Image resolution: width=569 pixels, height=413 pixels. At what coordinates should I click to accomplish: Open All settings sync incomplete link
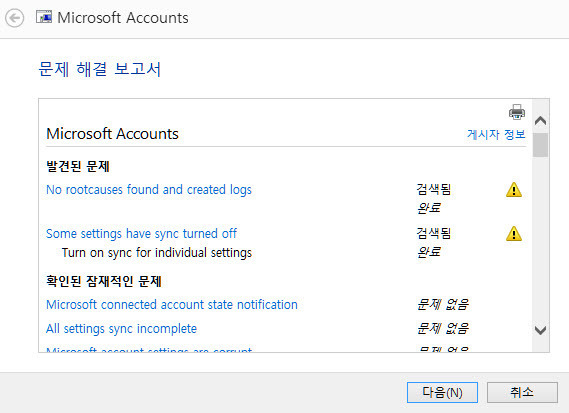pos(122,328)
